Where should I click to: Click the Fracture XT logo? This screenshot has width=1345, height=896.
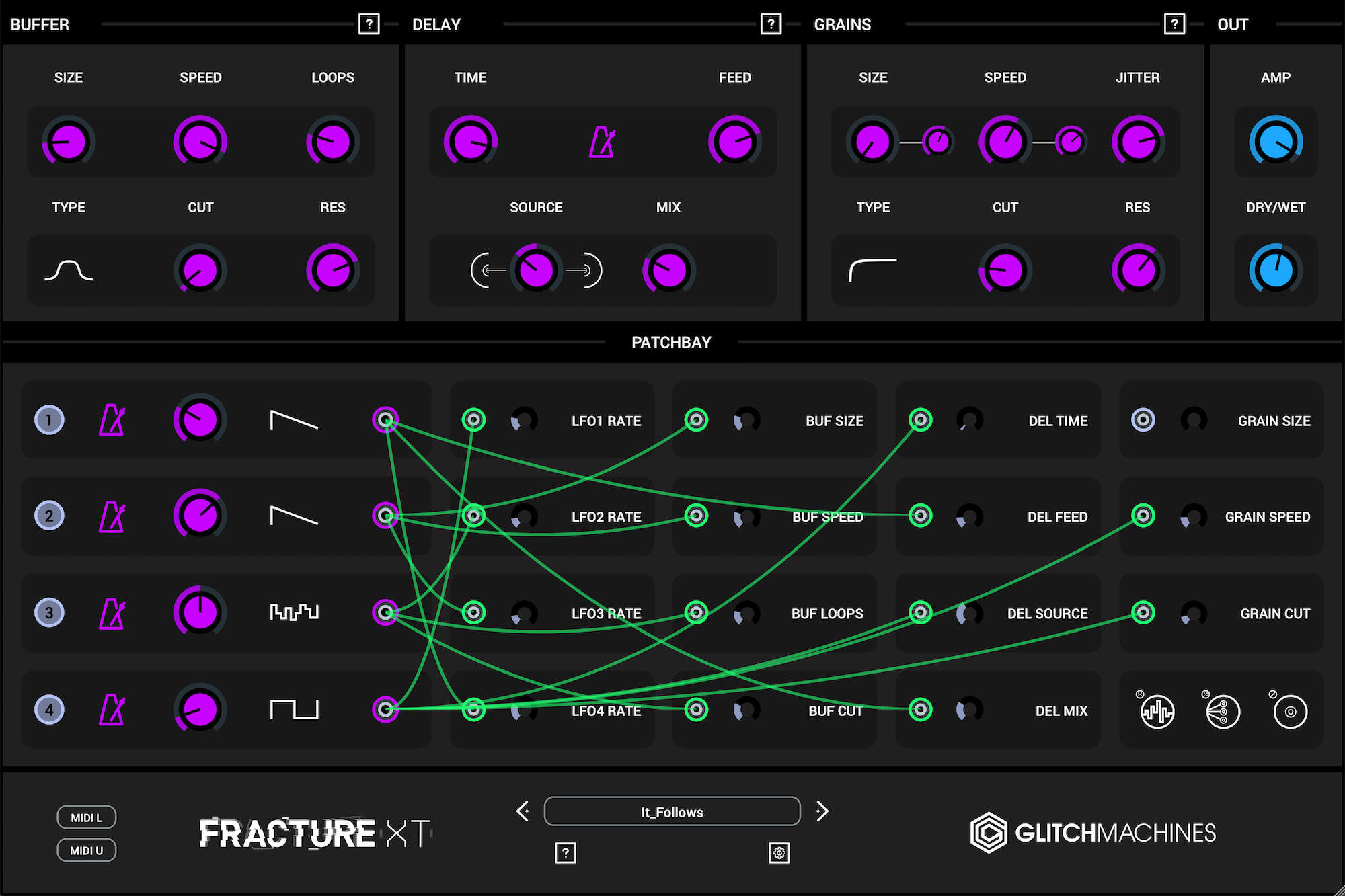pos(315,833)
